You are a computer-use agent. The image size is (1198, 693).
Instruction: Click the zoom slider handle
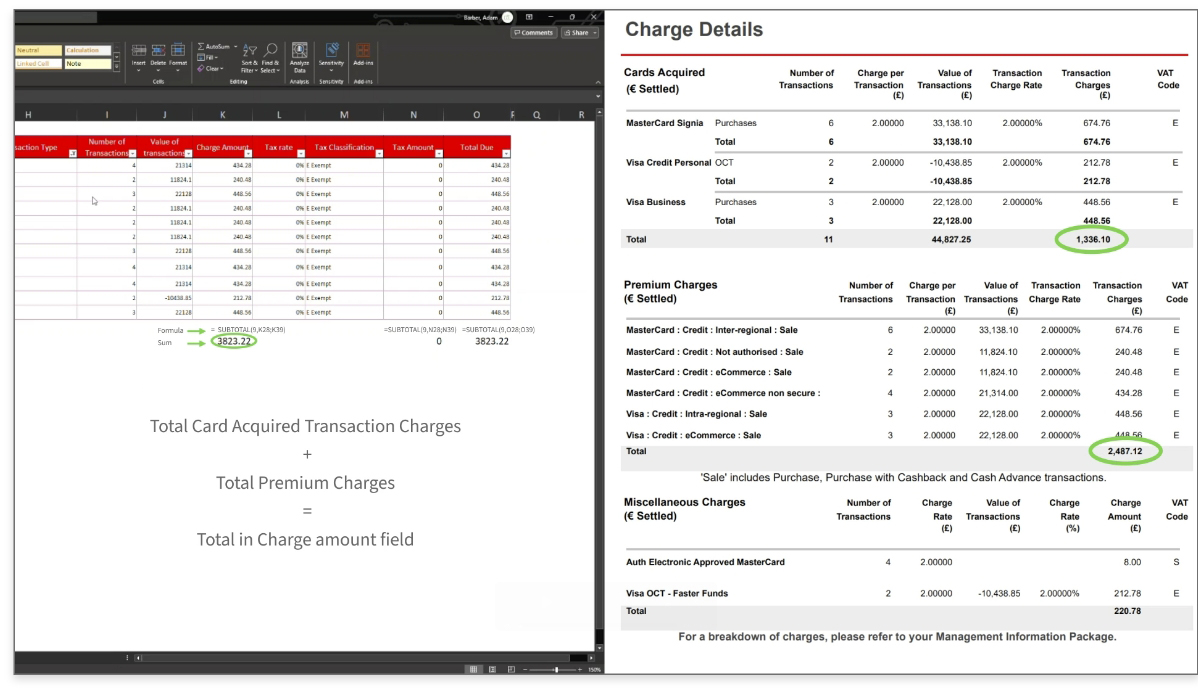[x=555, y=669]
